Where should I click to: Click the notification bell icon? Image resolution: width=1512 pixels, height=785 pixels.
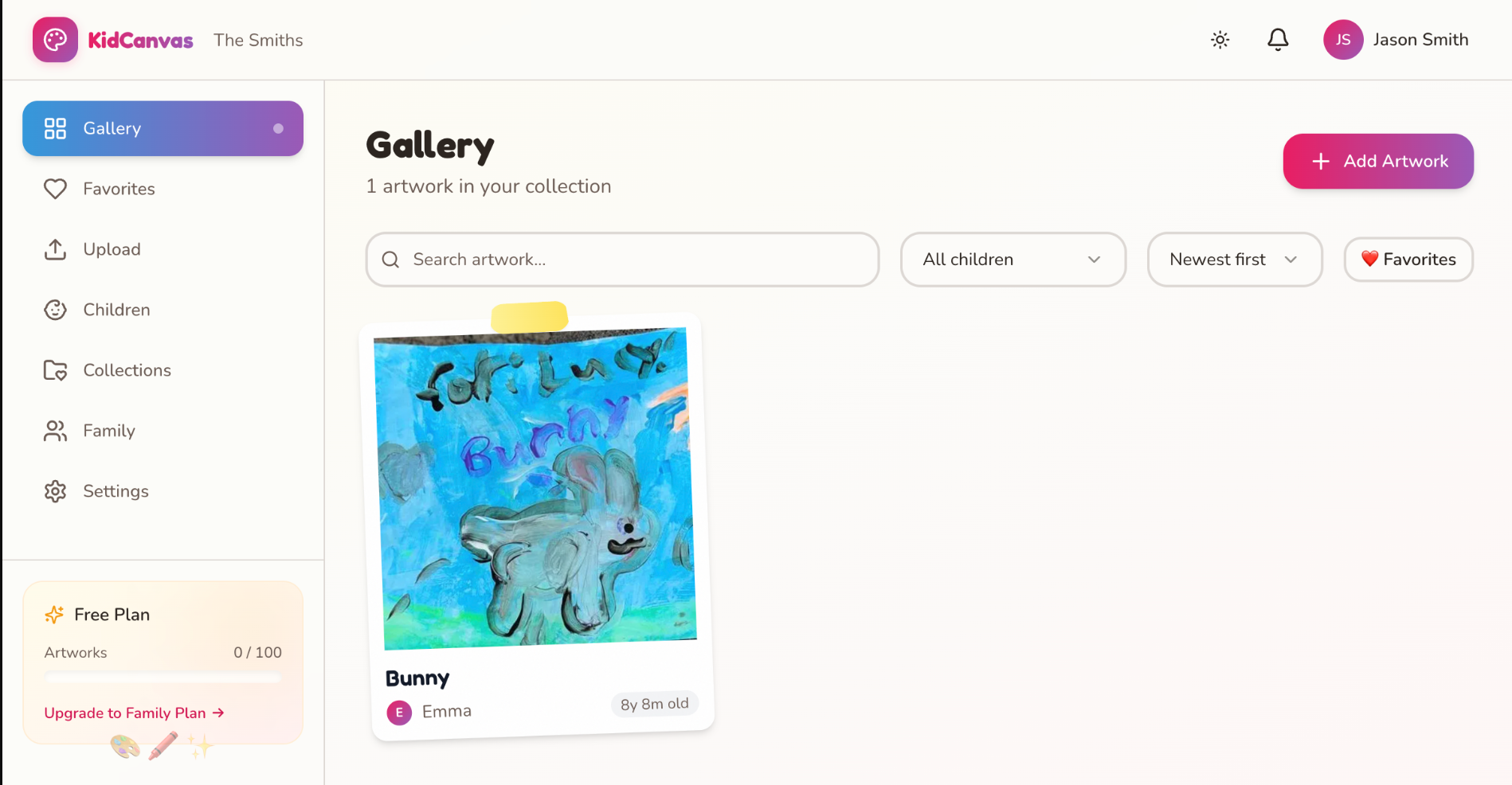point(1278,39)
